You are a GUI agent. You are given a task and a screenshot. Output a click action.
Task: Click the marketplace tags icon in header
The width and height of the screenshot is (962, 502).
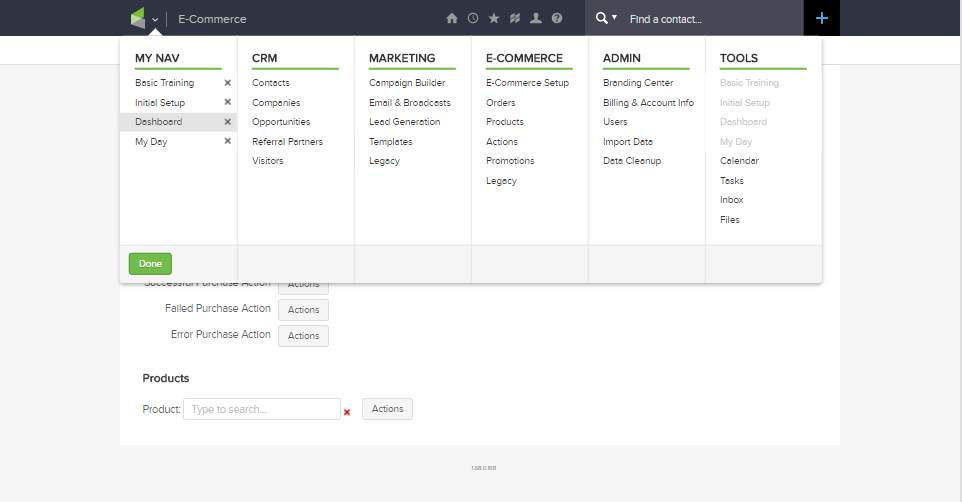515,18
